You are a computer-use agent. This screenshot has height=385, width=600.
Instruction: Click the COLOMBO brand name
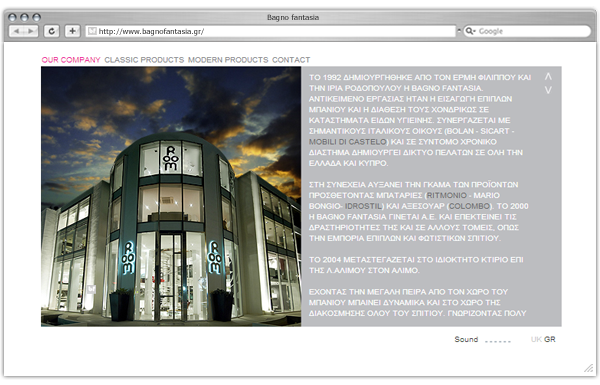(470, 206)
